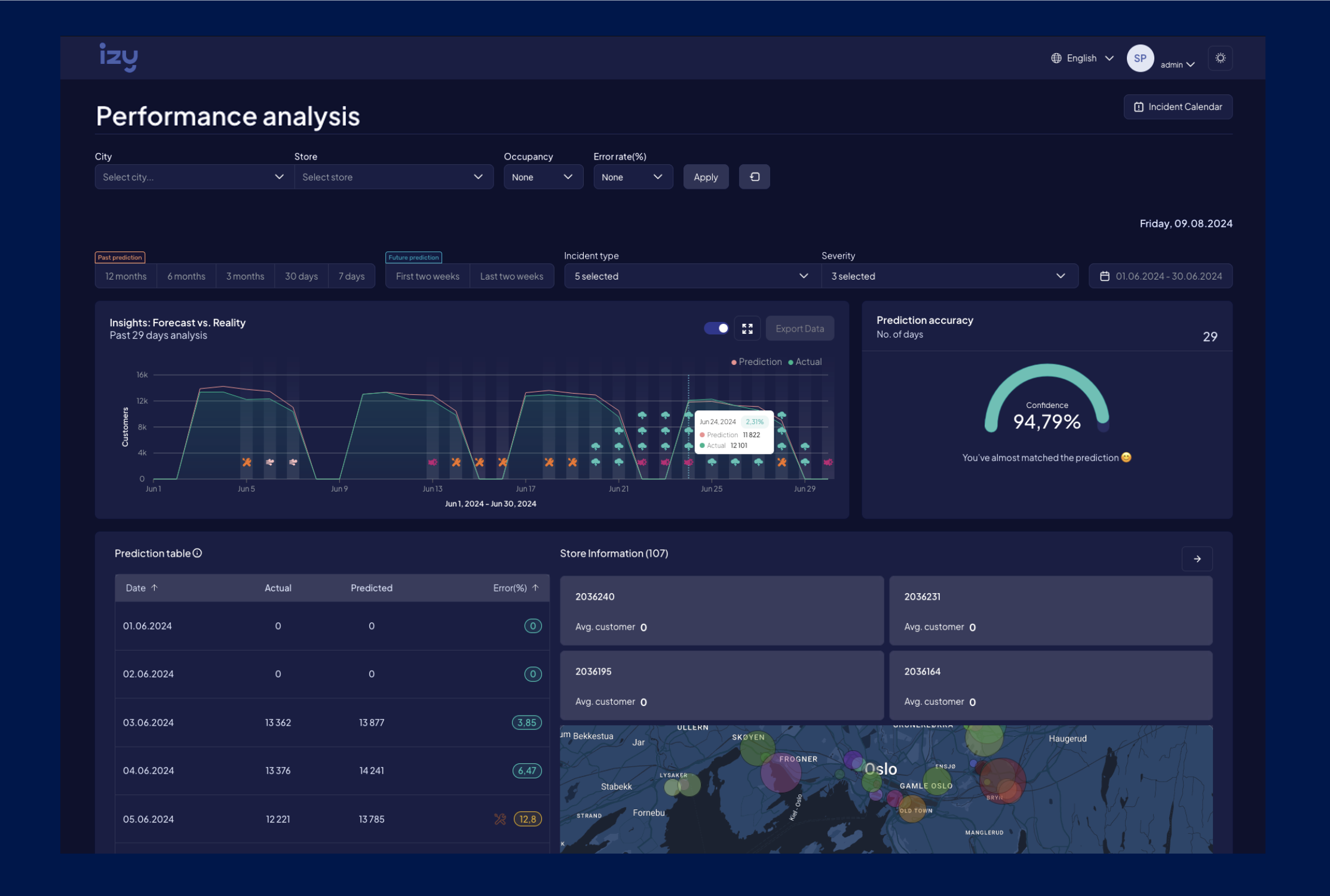The image size is (1330, 896).
Task: Click the 3,85 error badge
Action: point(526,722)
